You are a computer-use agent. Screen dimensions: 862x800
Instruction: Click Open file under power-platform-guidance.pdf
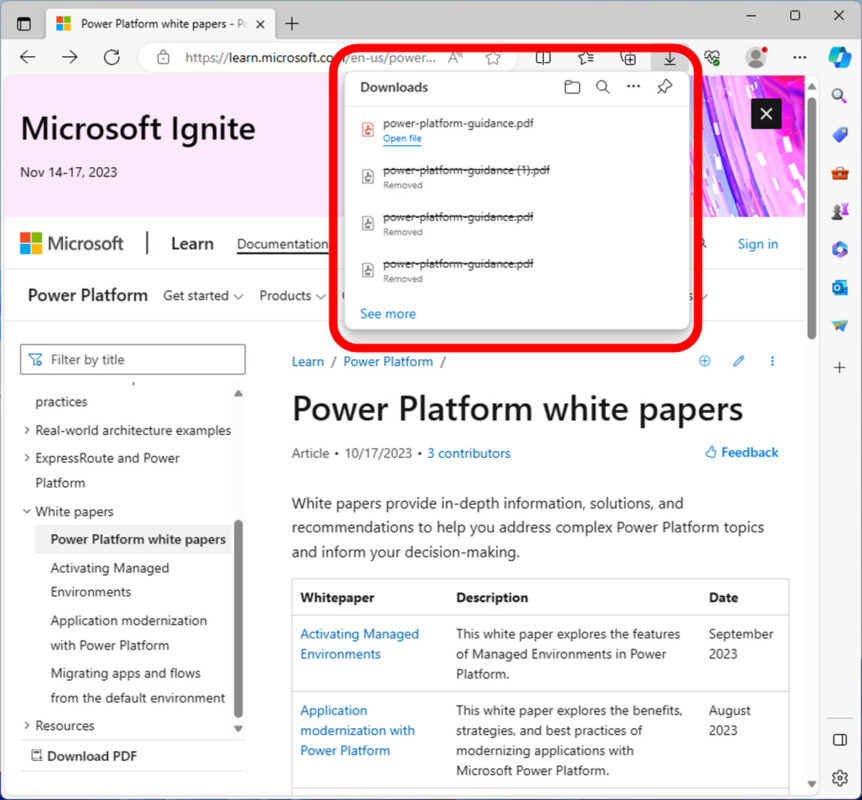(x=401, y=138)
